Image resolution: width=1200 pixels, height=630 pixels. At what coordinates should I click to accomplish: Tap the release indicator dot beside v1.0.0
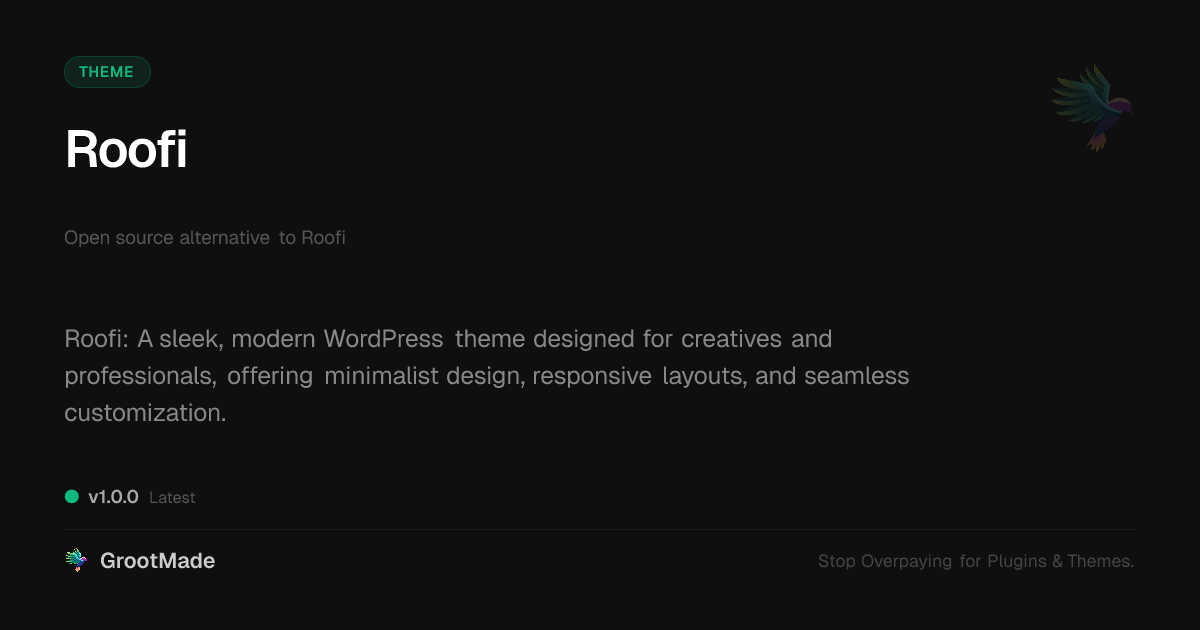(70, 496)
